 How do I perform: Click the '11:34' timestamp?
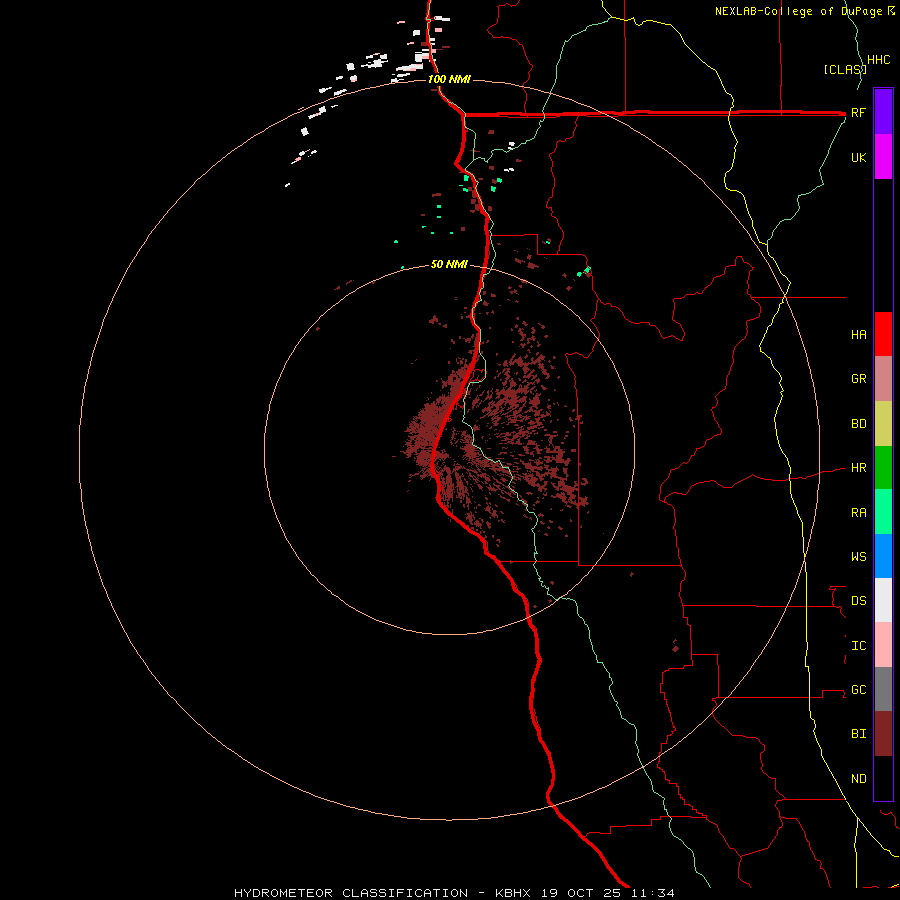pyautogui.click(x=653, y=893)
